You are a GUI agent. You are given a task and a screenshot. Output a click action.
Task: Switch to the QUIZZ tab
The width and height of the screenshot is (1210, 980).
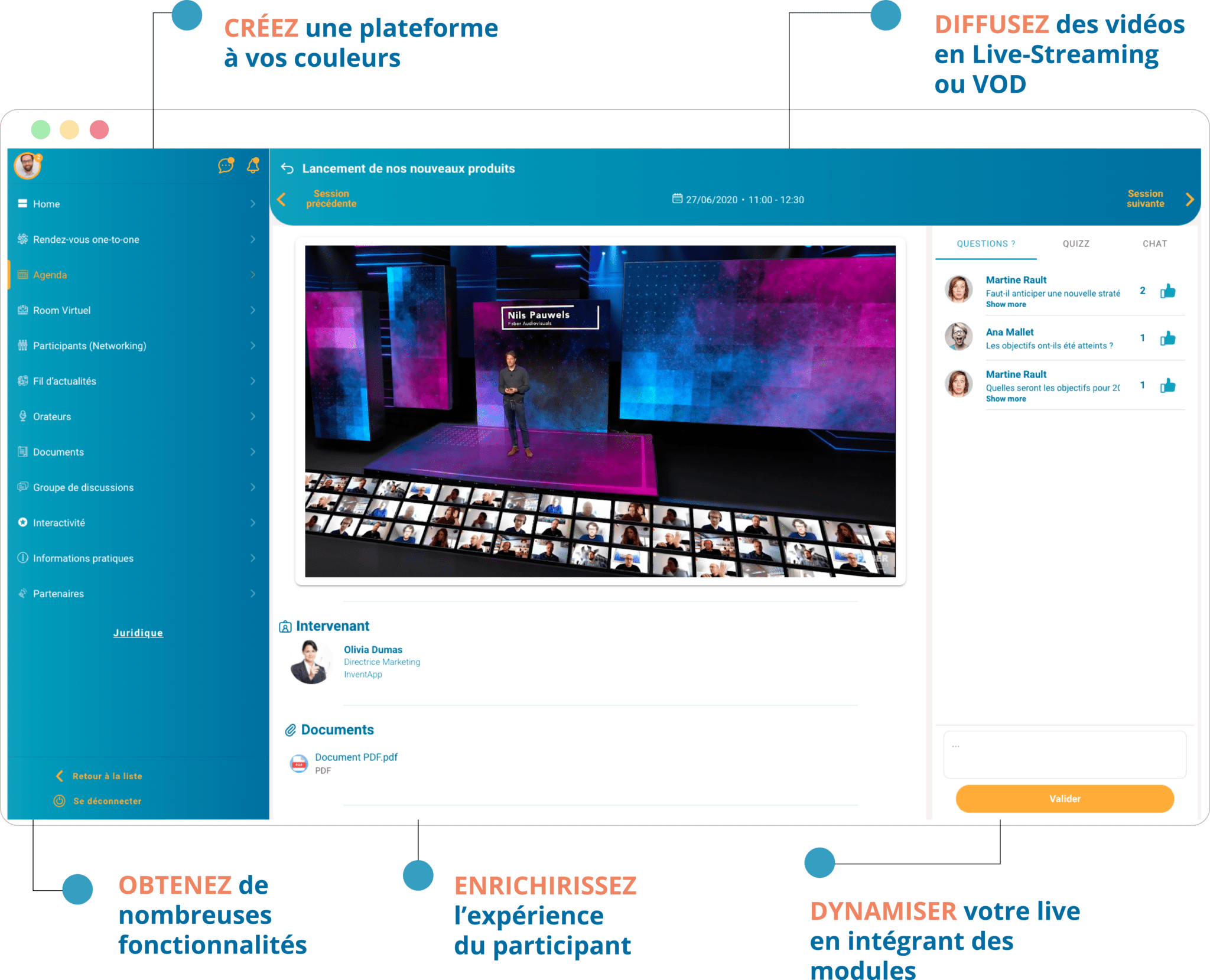(1076, 243)
